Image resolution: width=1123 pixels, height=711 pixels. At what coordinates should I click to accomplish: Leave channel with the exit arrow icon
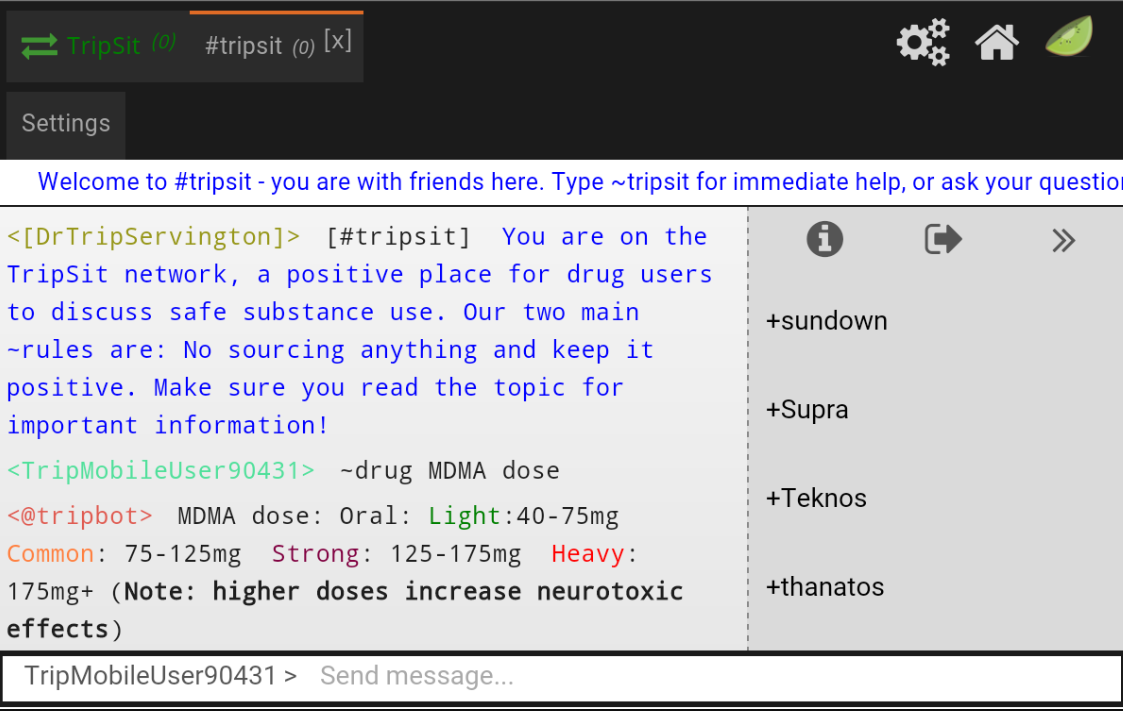tap(943, 239)
